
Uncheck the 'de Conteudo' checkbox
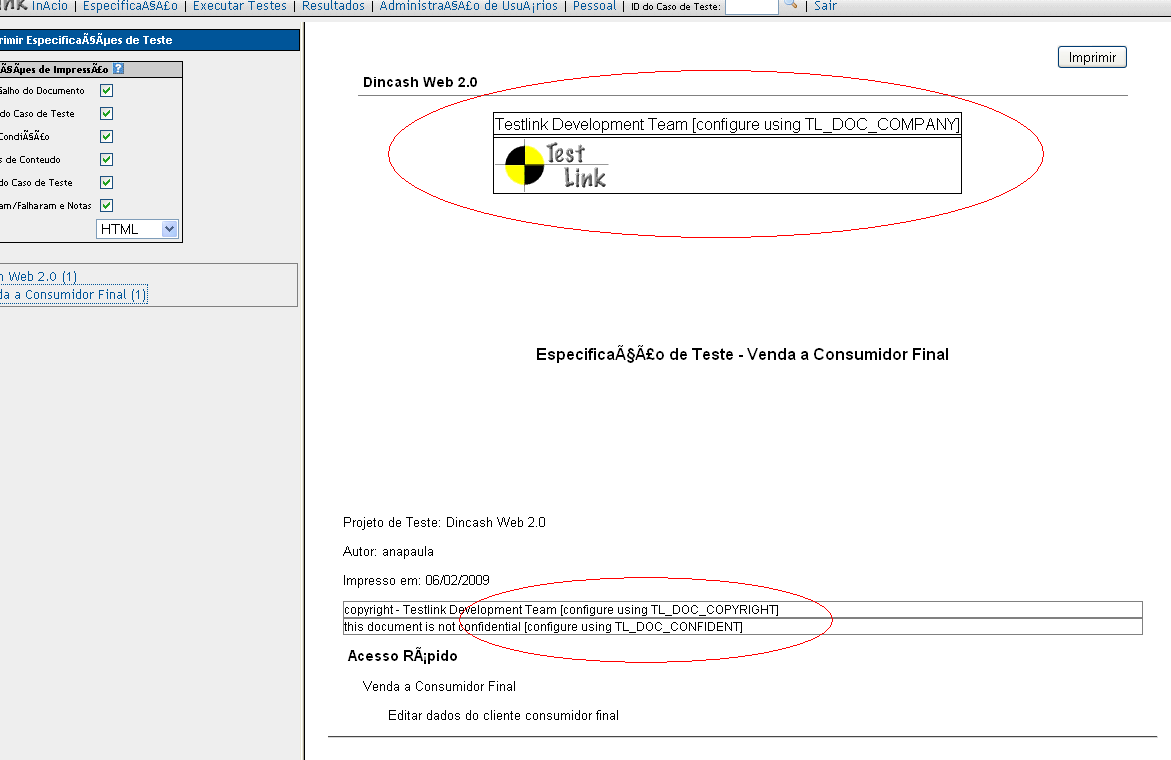pyautogui.click(x=106, y=159)
